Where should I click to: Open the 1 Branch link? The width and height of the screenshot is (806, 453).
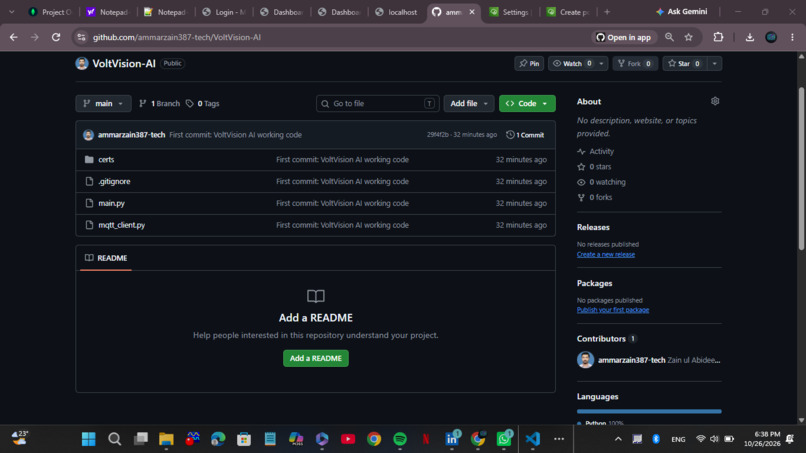(159, 103)
